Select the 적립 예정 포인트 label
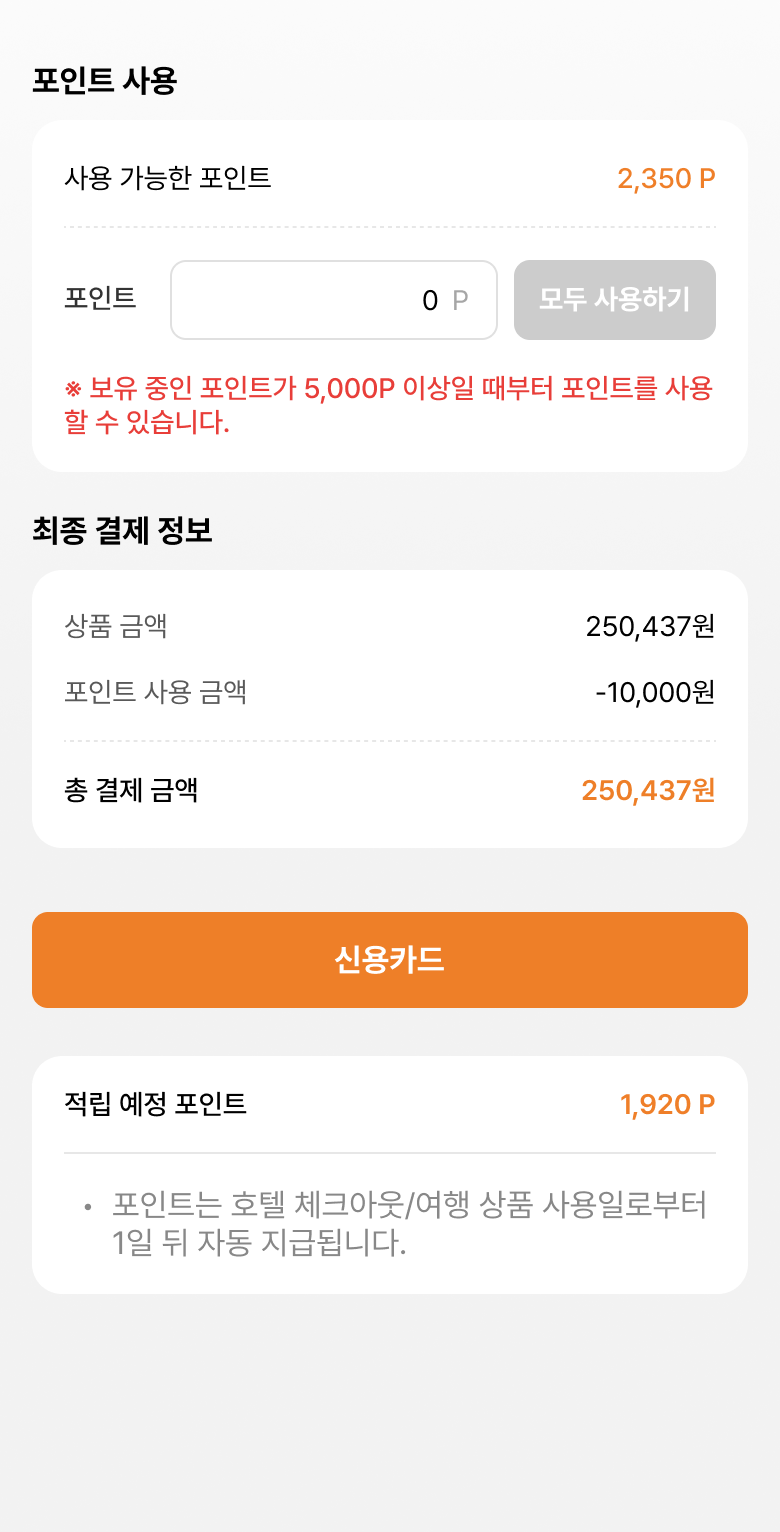This screenshot has width=780, height=1532. pyautogui.click(x=155, y=1104)
